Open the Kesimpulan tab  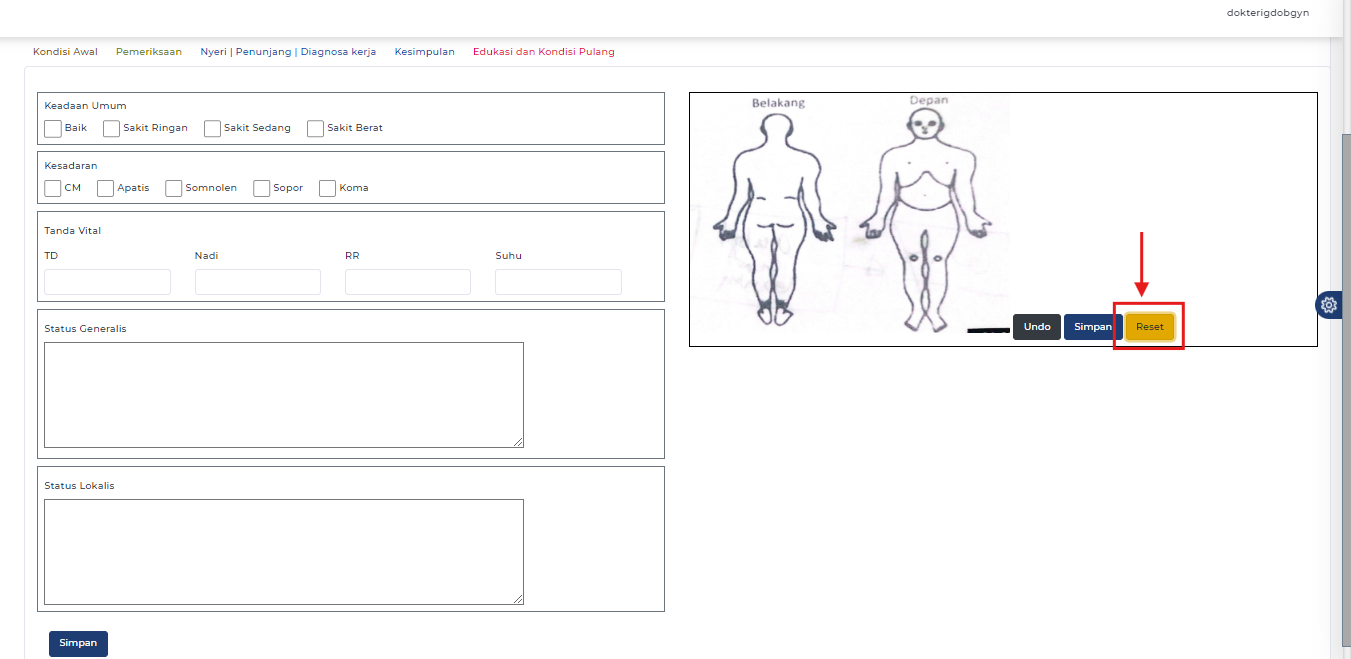tap(424, 51)
